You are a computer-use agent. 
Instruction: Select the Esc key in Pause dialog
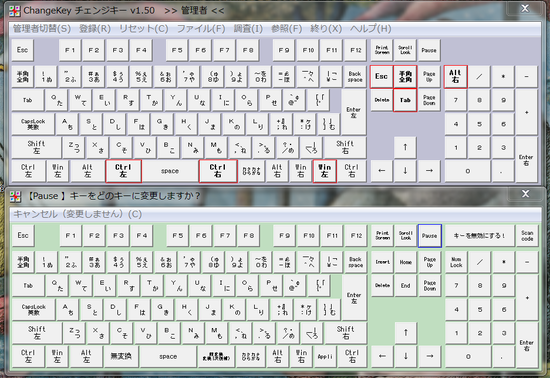[23, 236]
